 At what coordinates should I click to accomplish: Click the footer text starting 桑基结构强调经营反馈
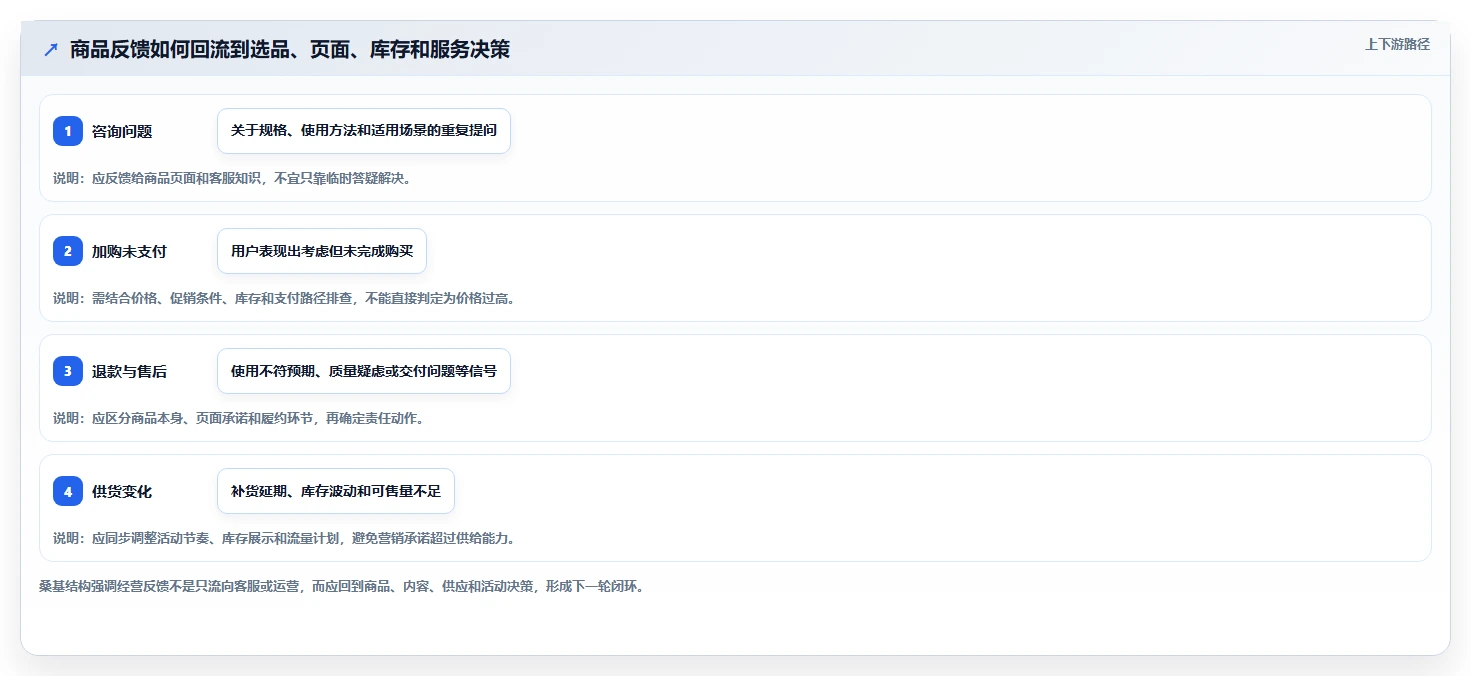tap(343, 586)
